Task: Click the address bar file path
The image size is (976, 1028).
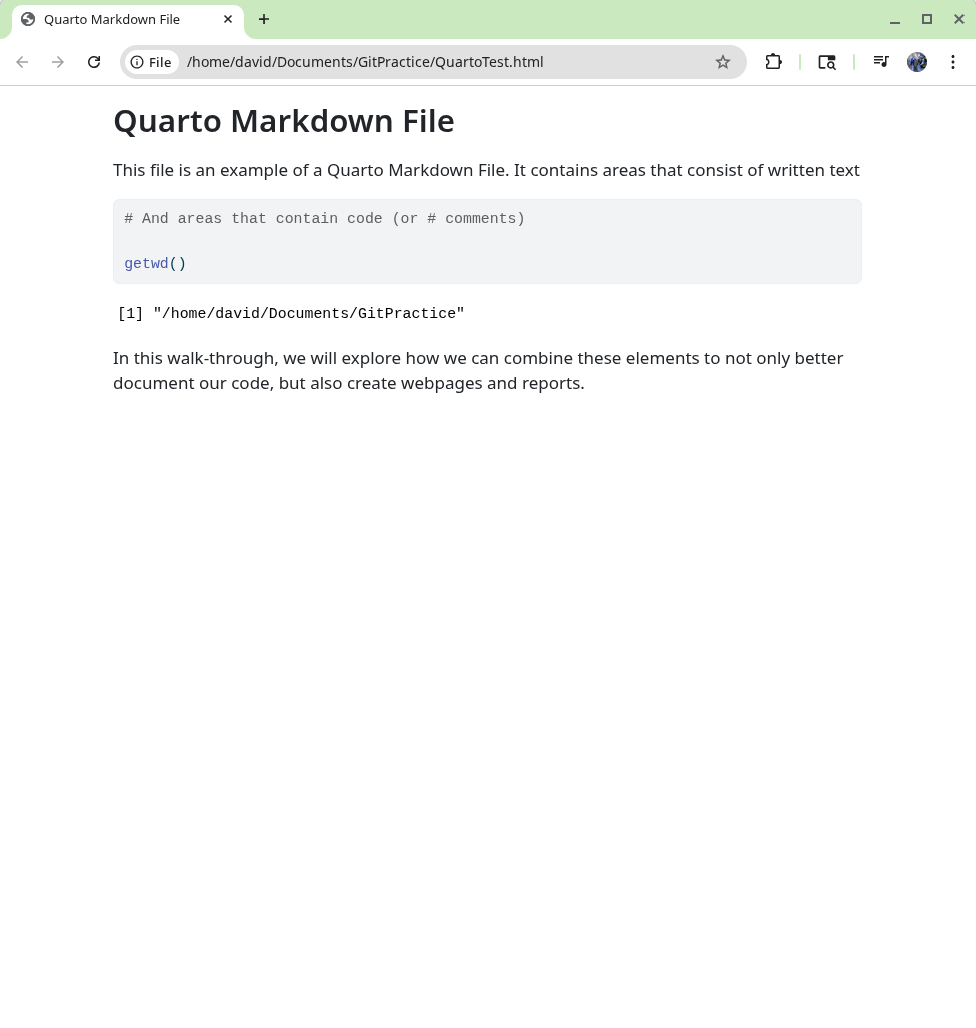Action: [x=365, y=62]
